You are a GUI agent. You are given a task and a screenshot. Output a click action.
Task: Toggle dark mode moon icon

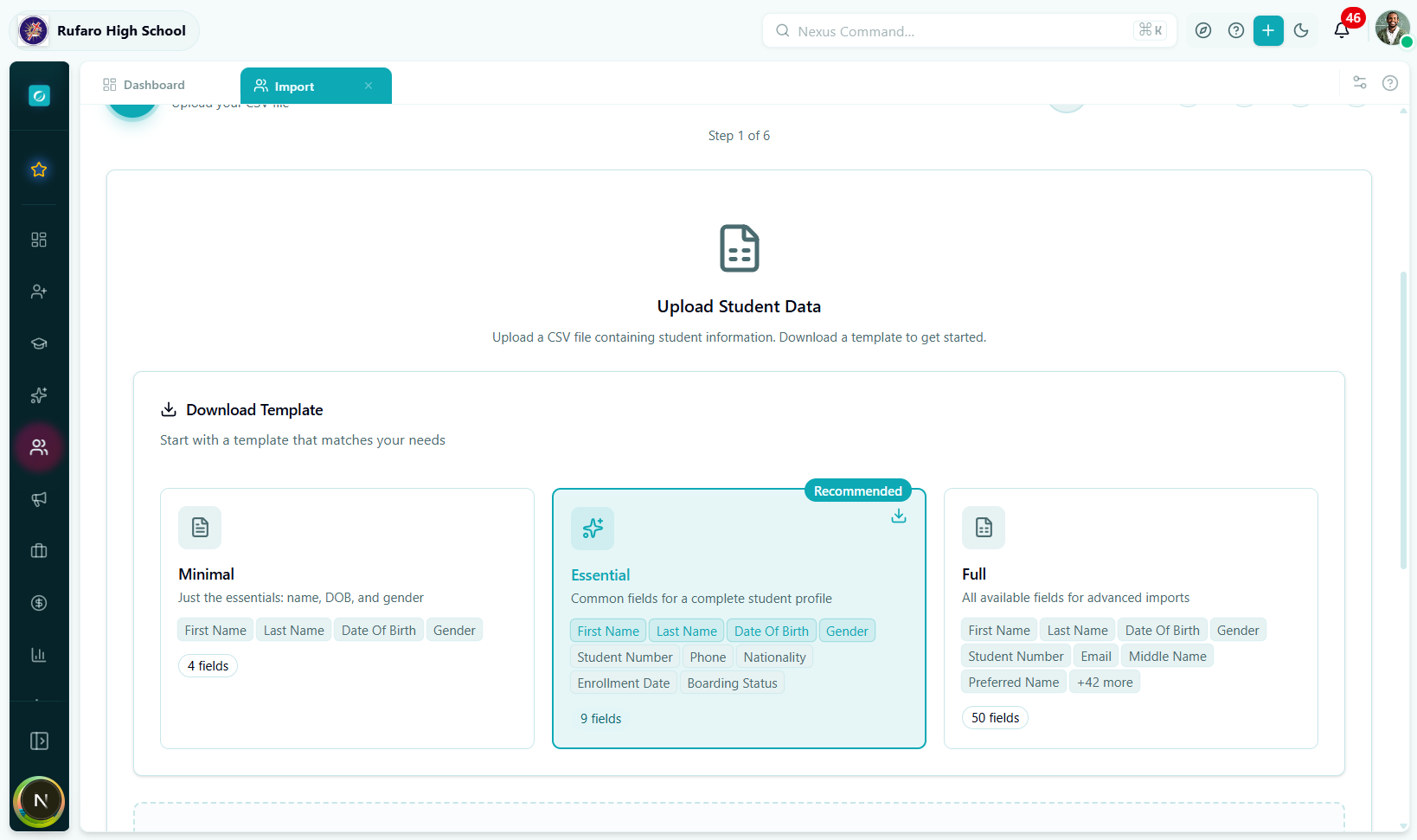pos(1301,31)
